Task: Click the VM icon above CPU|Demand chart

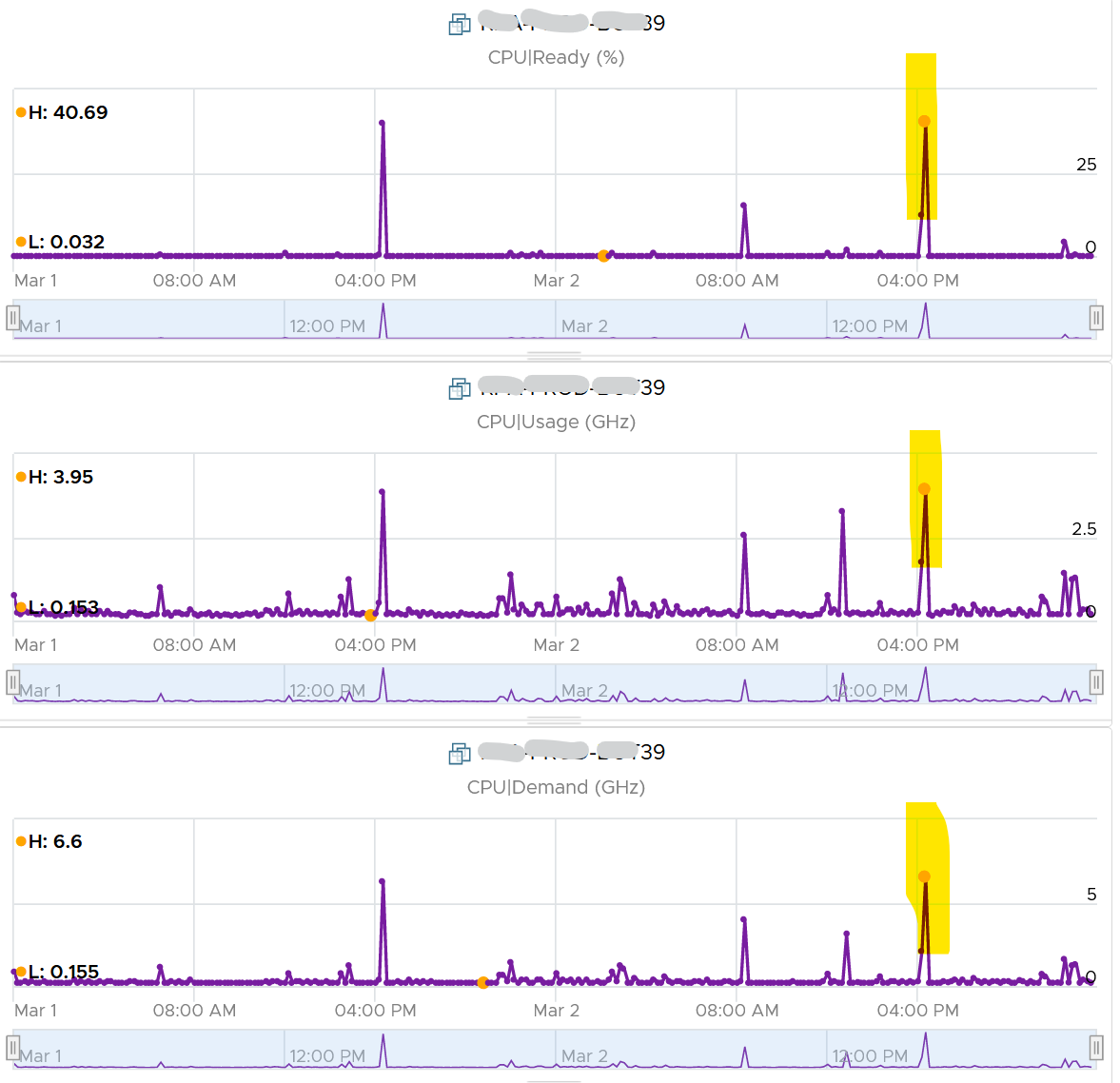Action: (460, 754)
